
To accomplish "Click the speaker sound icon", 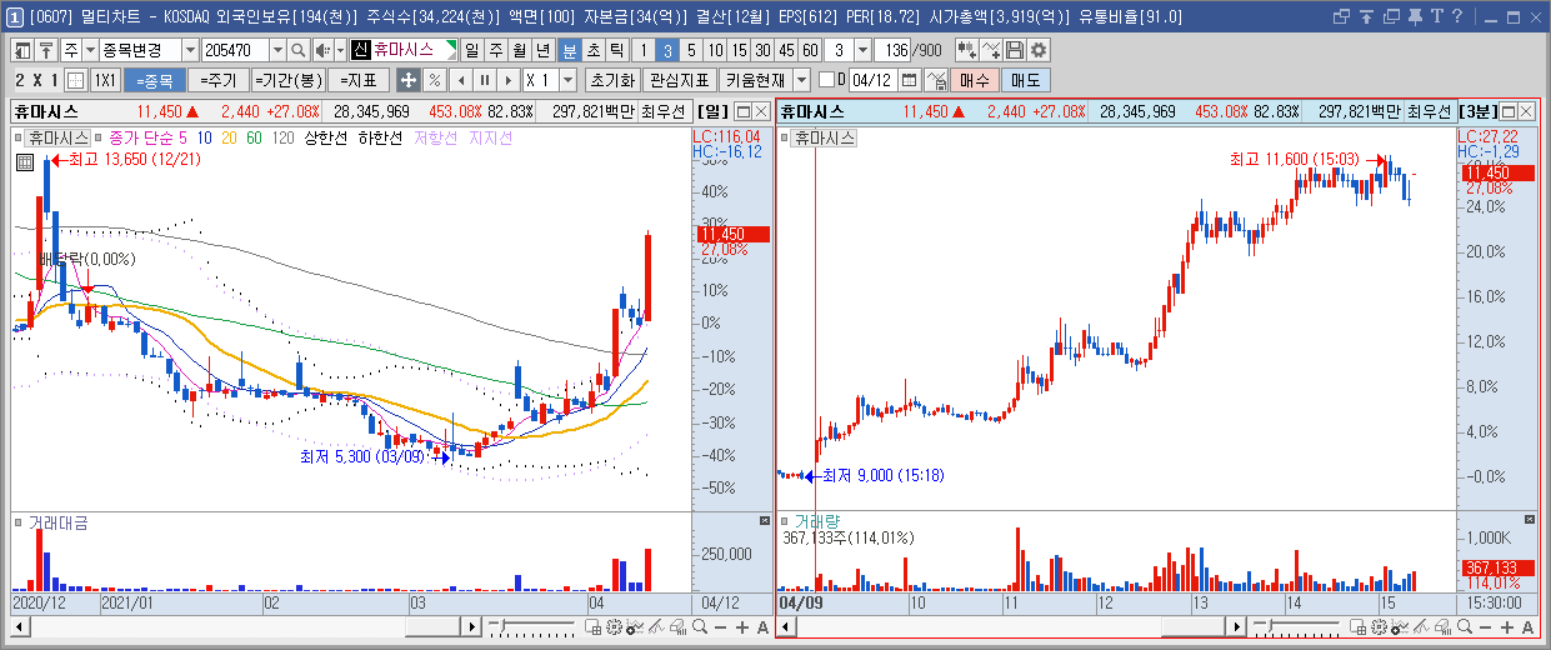I will pyautogui.click(x=322, y=50).
